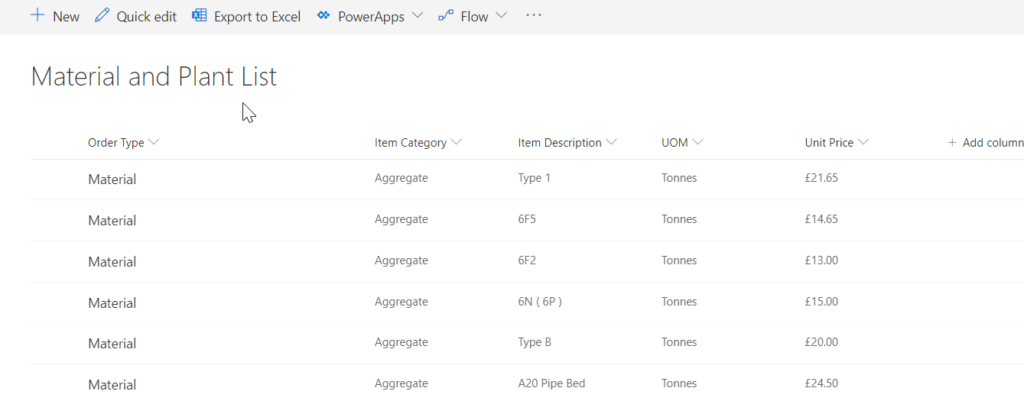Open the three-dots more options menu
Screen dimensions: 1024x401
[x=534, y=16]
